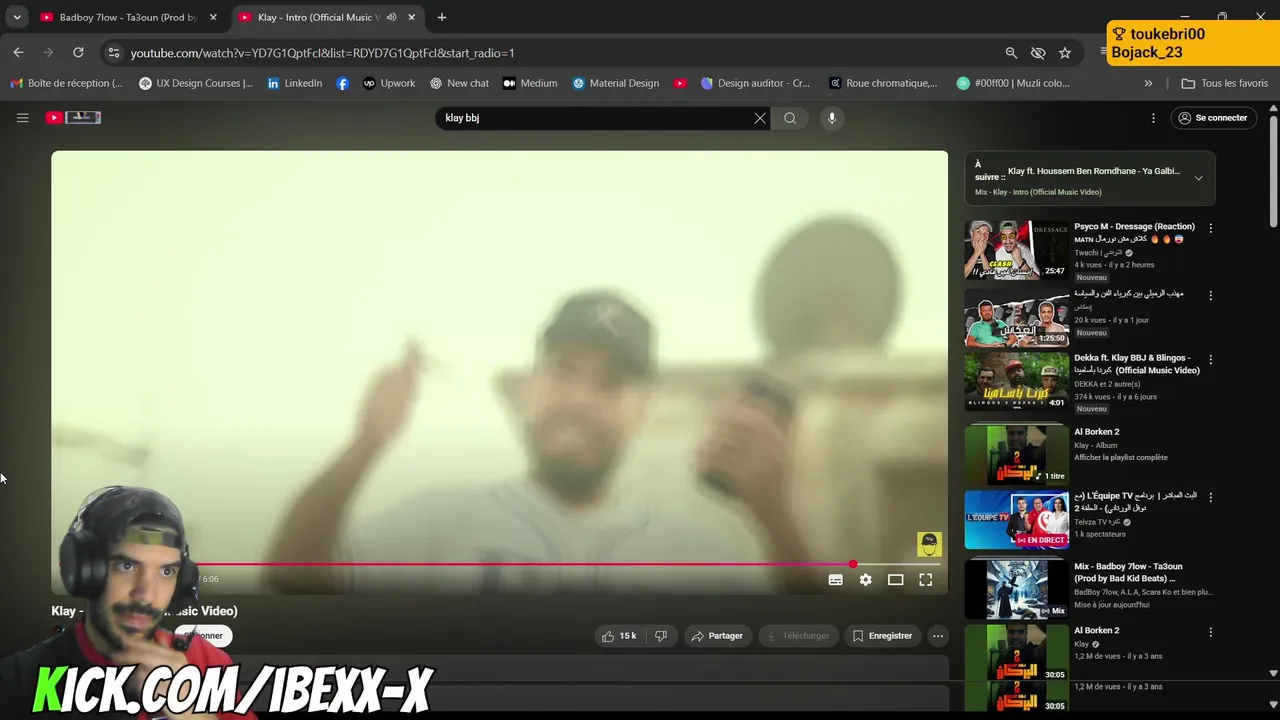Screen dimensions: 1280x720
Task: Open more actions below the video
Action: tap(937, 636)
